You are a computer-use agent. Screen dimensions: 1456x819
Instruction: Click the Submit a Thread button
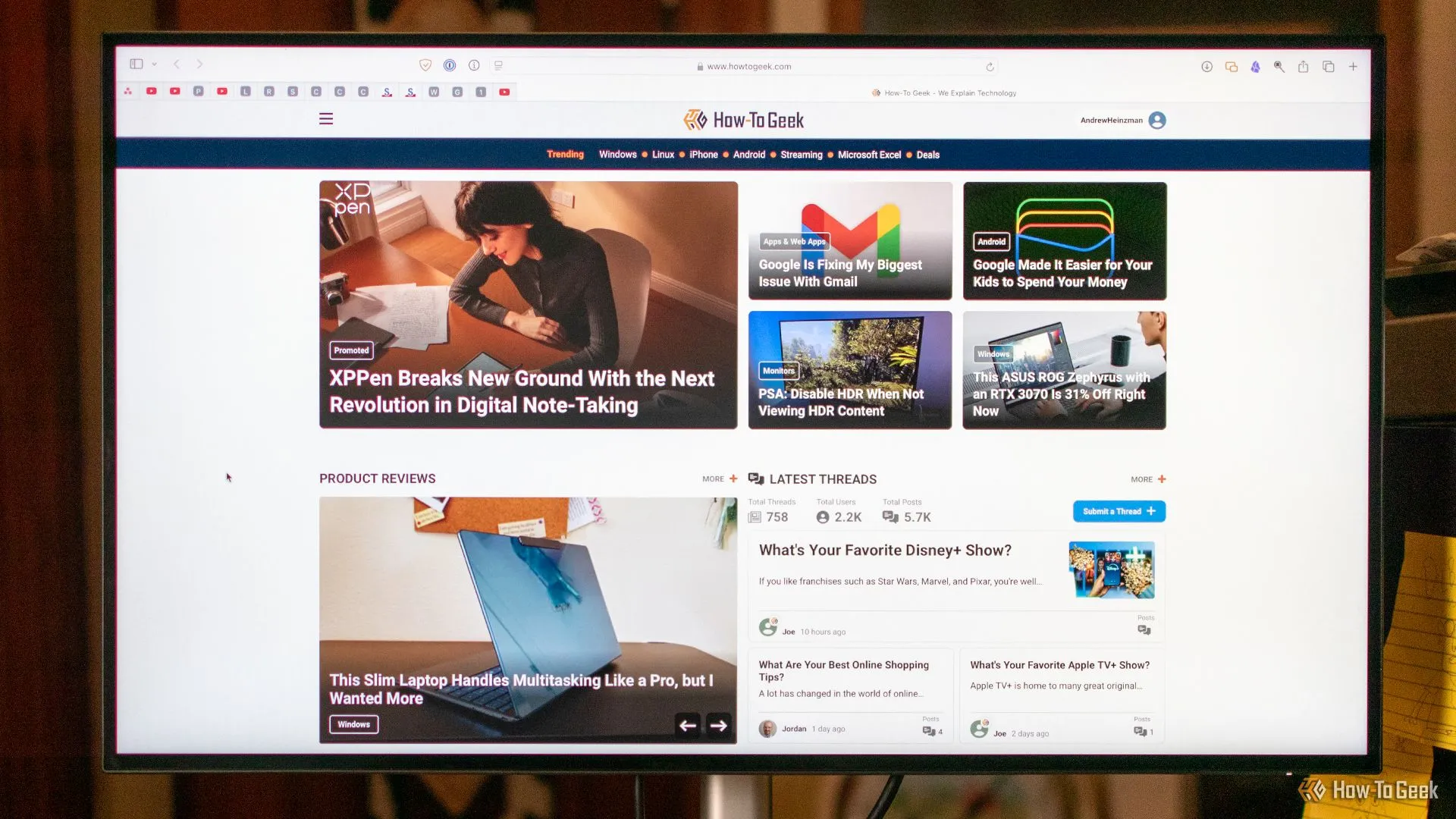click(x=1119, y=511)
